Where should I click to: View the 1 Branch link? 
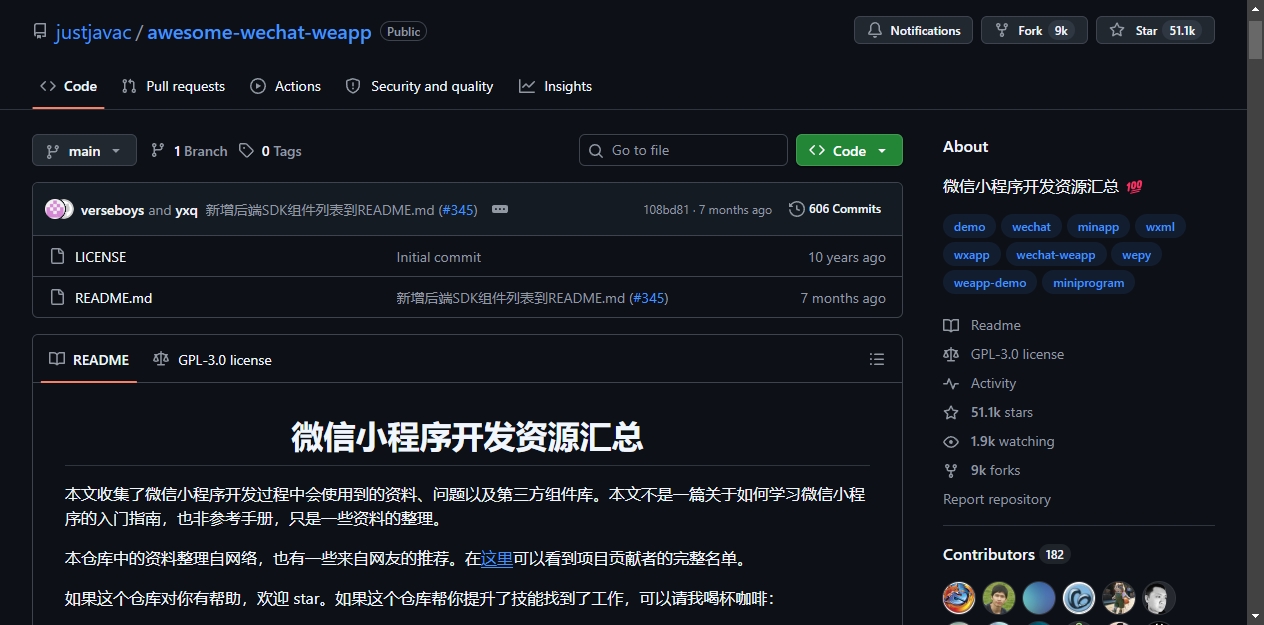pos(189,150)
